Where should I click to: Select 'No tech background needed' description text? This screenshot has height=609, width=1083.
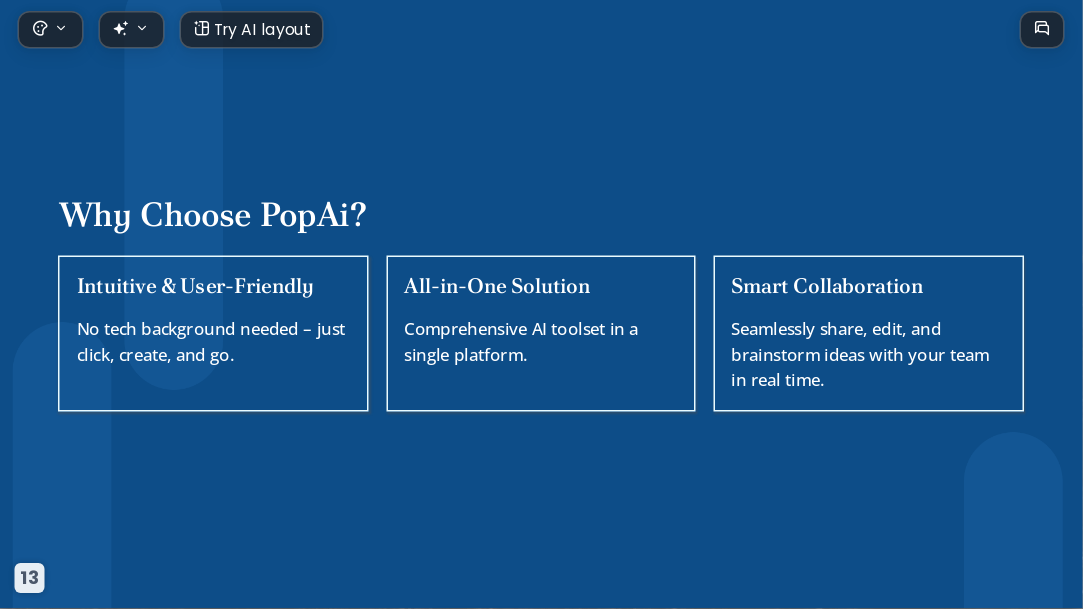tap(211, 342)
